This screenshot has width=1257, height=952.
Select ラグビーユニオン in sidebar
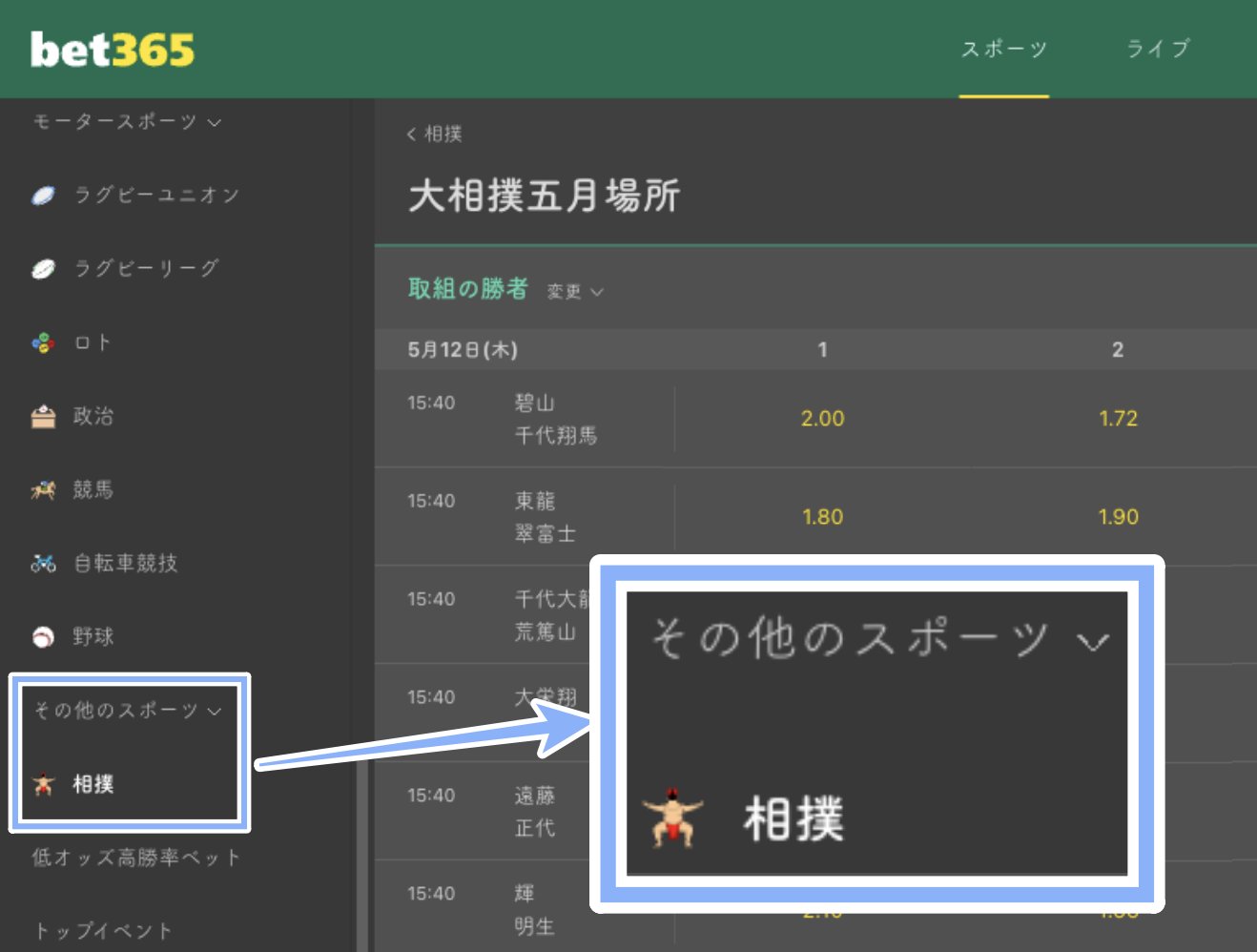click(x=156, y=196)
